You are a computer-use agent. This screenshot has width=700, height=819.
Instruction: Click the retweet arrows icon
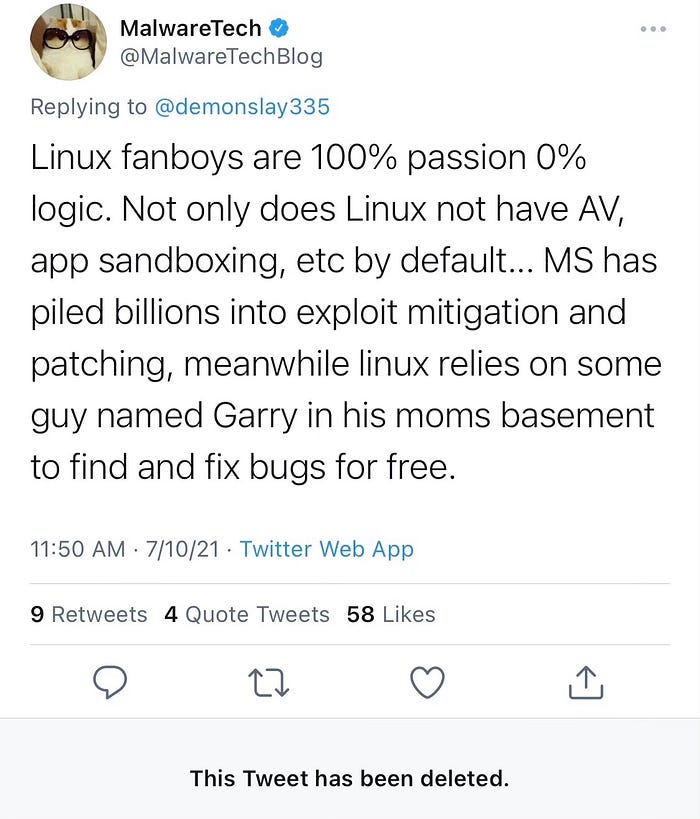(269, 683)
